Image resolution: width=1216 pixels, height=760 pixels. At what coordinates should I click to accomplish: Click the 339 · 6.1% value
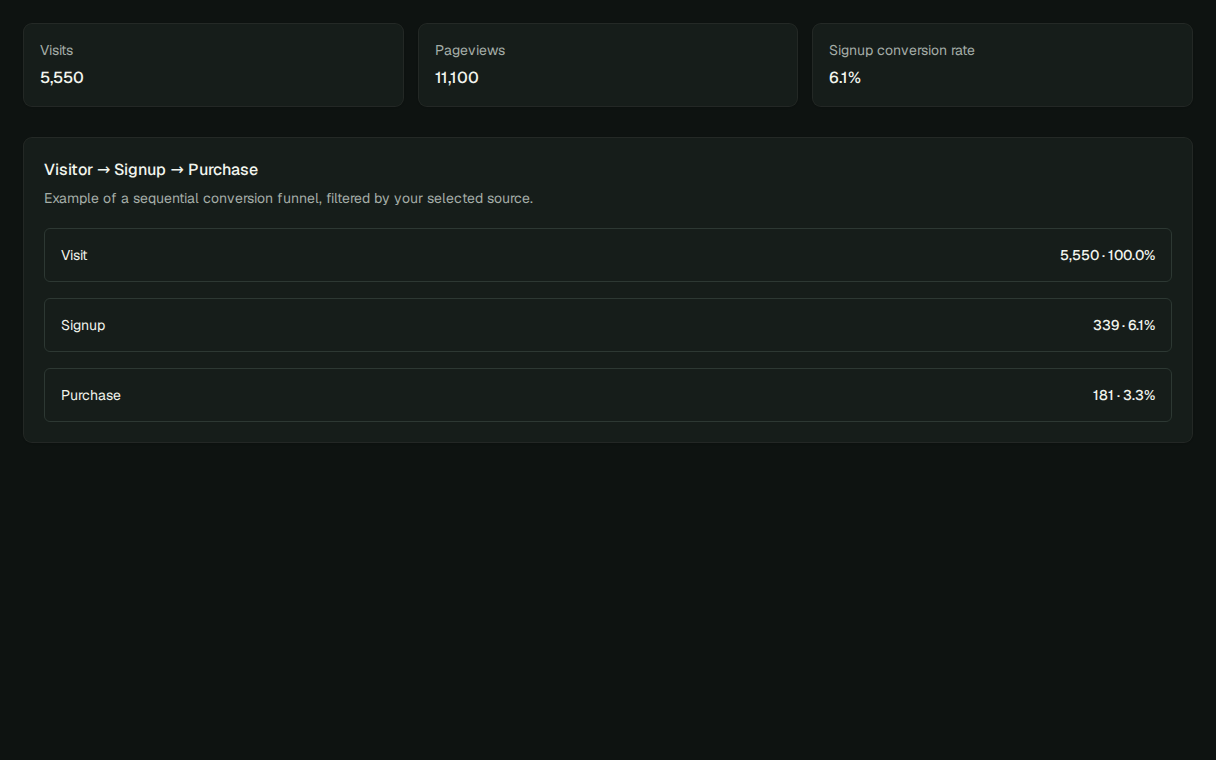tap(1124, 325)
